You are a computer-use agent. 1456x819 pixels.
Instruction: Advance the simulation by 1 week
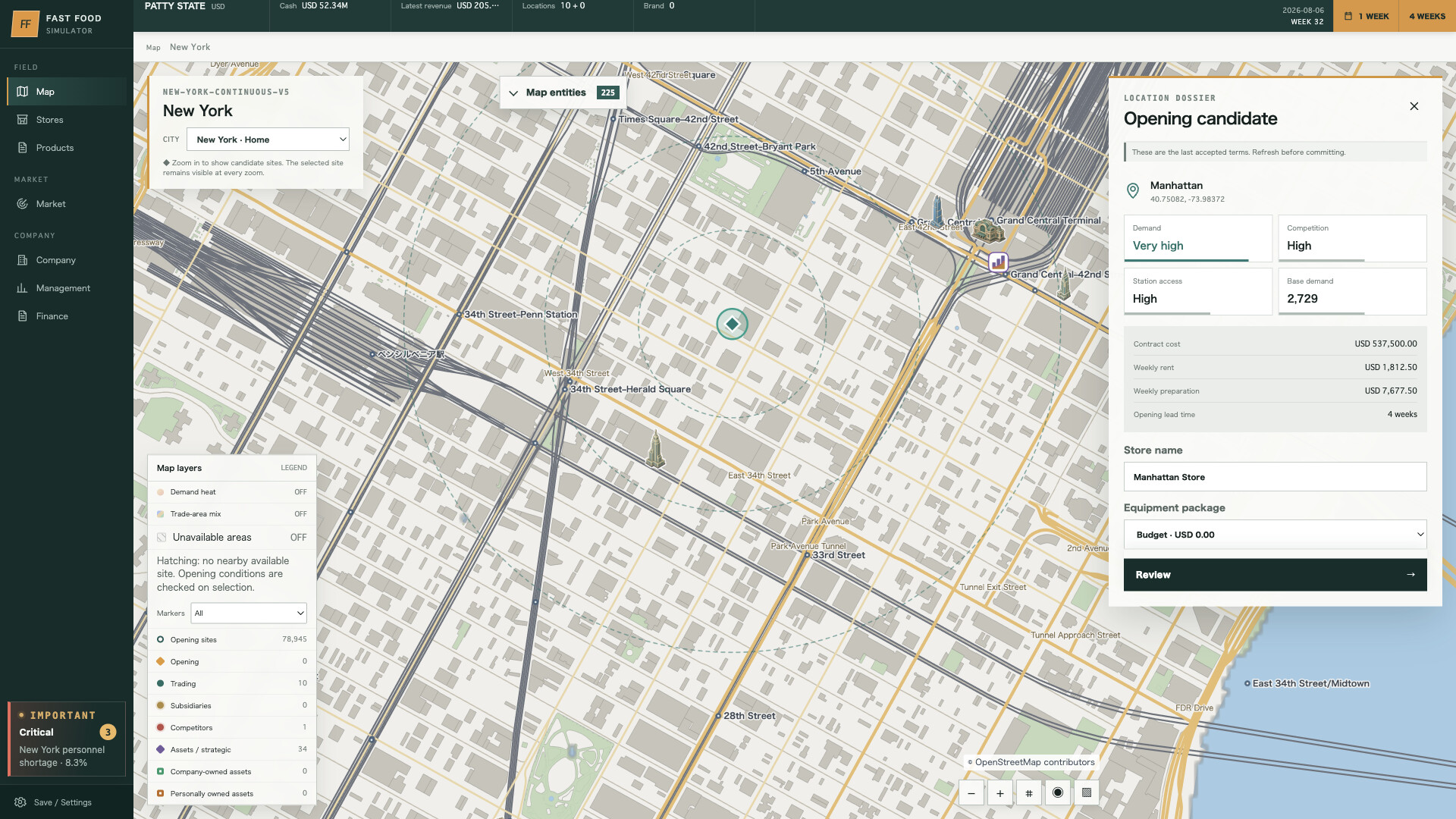click(1367, 16)
